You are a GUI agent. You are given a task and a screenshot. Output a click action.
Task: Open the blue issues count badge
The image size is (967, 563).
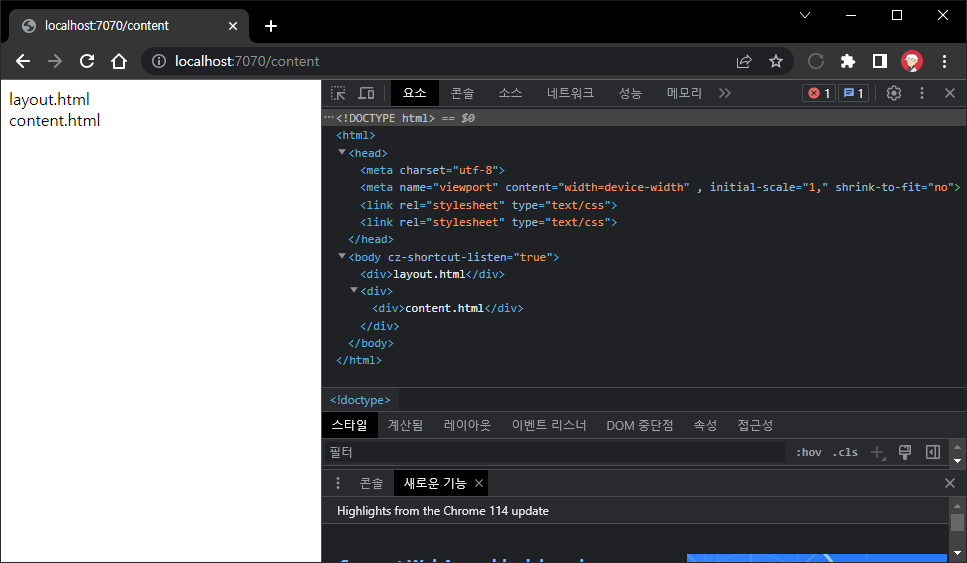pyautogui.click(x=854, y=93)
